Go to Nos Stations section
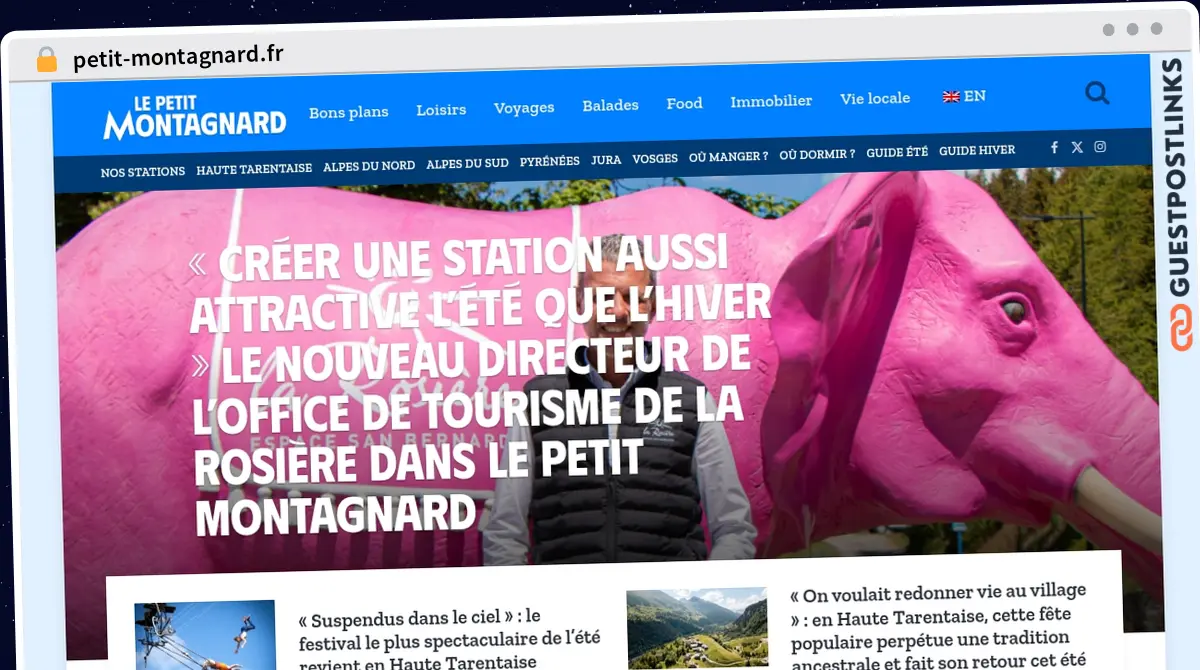Screen dimensions: 1200x670 click(x=143, y=172)
